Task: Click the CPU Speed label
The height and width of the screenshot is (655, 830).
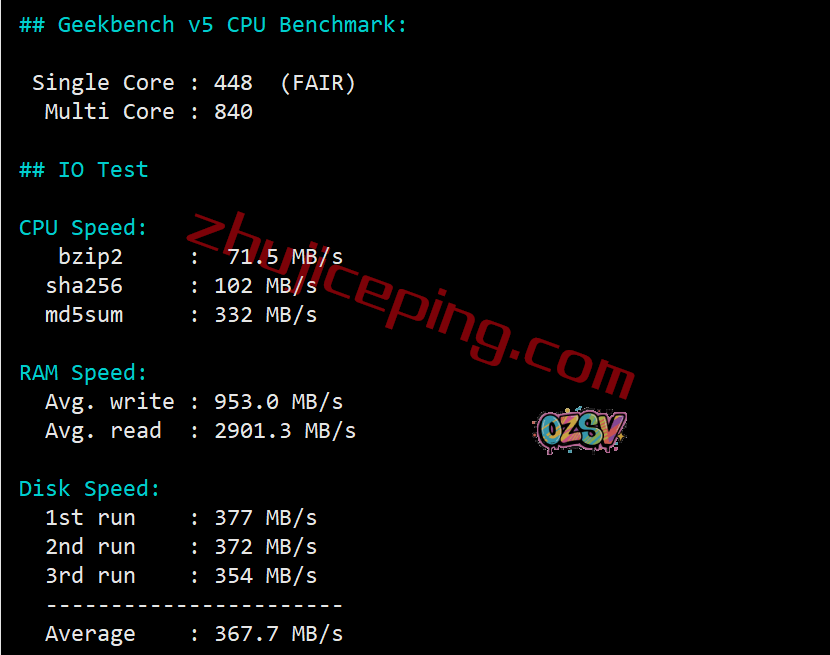Action: [83, 228]
